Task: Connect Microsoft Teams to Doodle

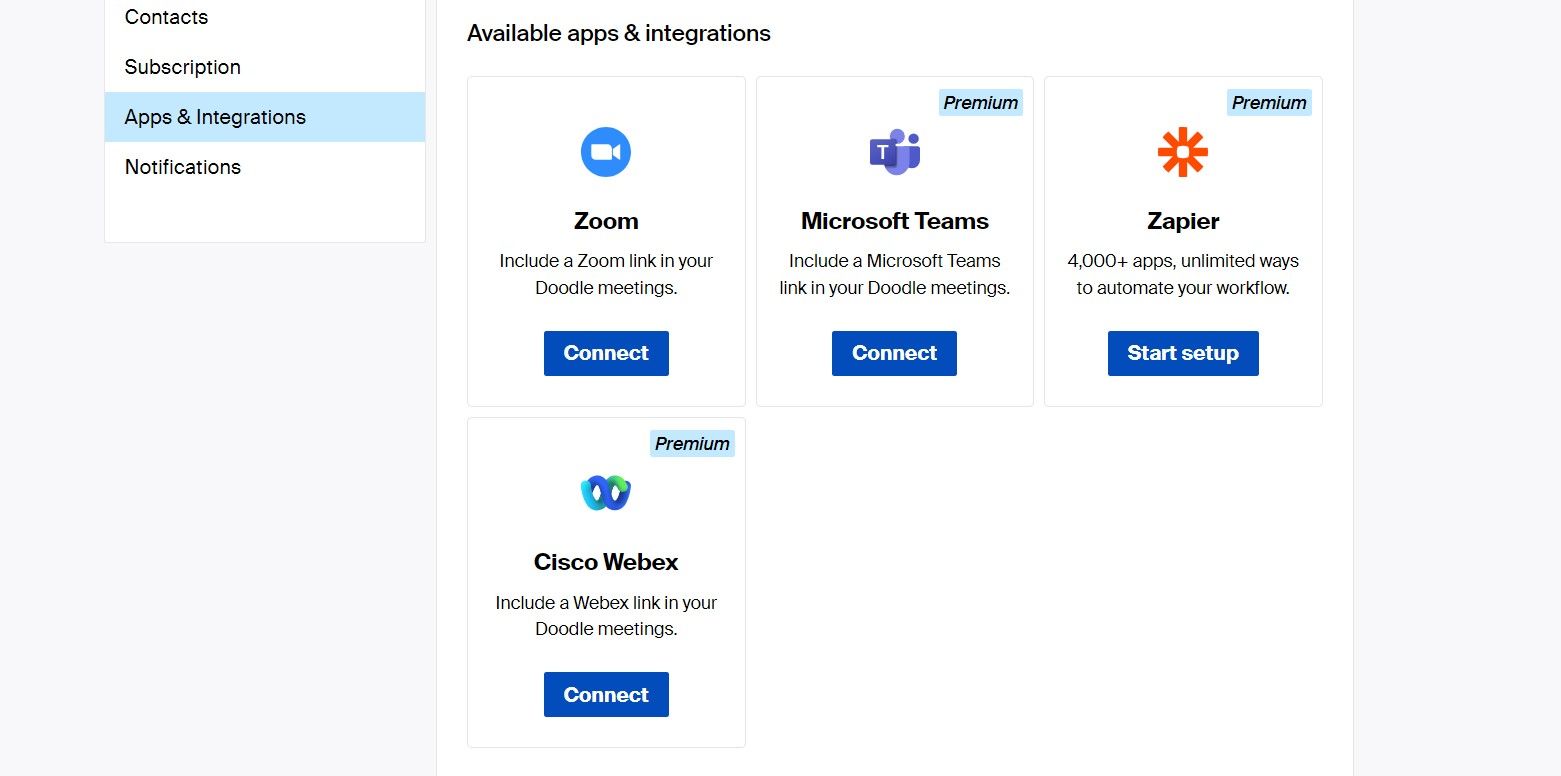Action: tap(894, 353)
